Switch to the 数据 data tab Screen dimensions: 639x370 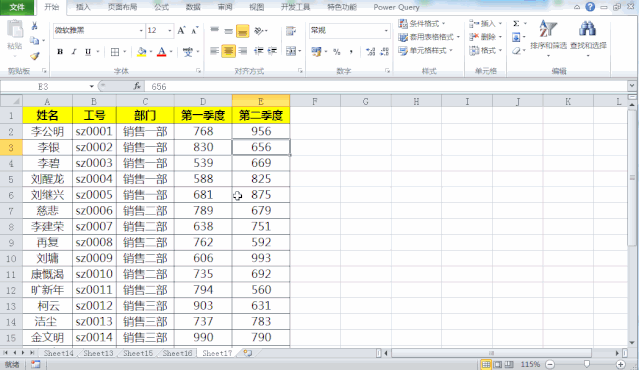193,7
